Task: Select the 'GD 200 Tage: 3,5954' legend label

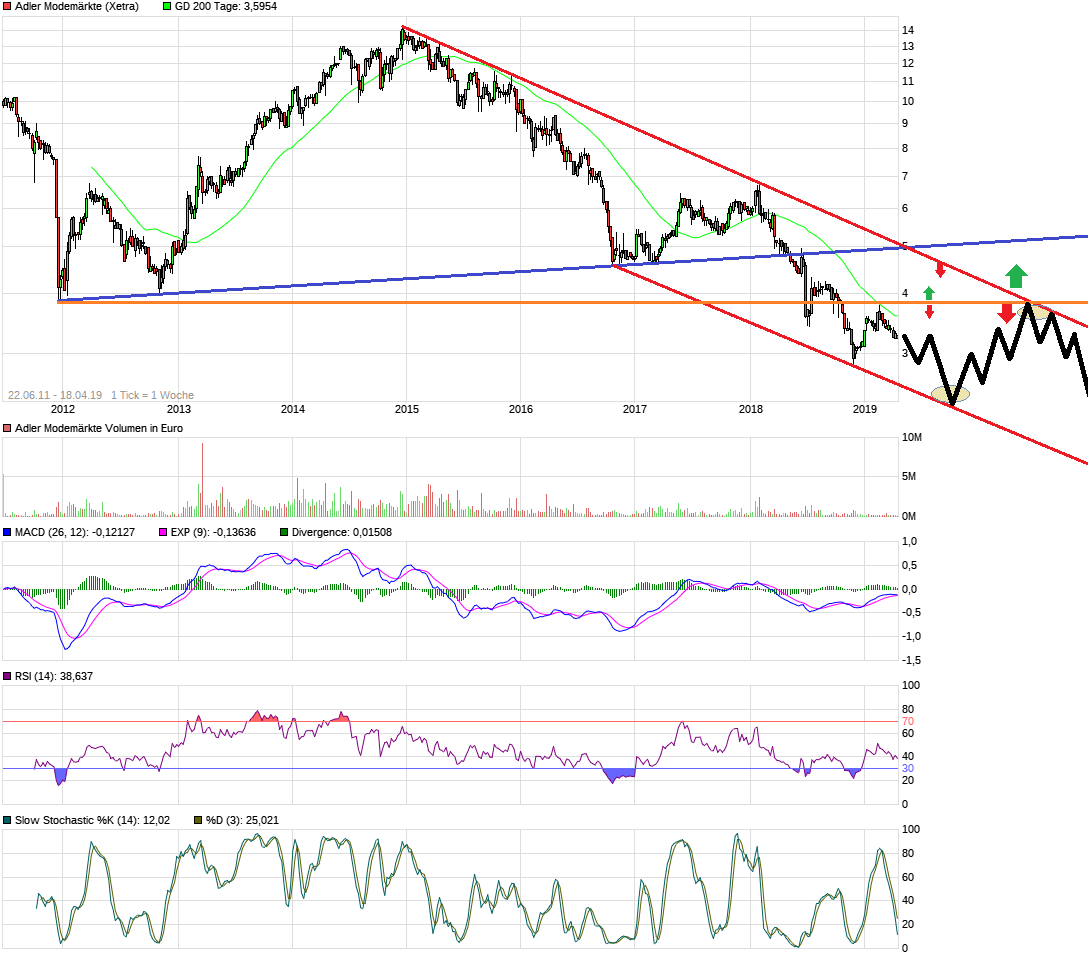Action: [x=226, y=6]
